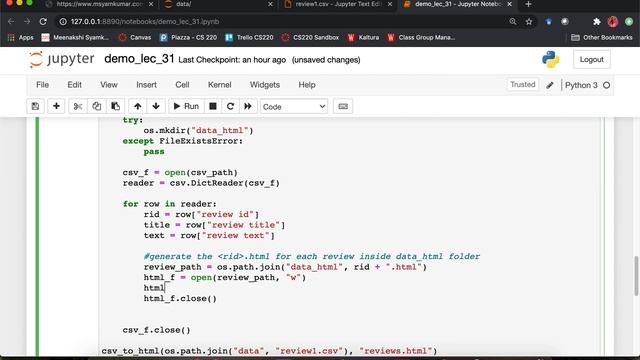Click the page vertical scrollbar thumb
This screenshot has width=640, height=360.
pyautogui.click(x=636, y=276)
